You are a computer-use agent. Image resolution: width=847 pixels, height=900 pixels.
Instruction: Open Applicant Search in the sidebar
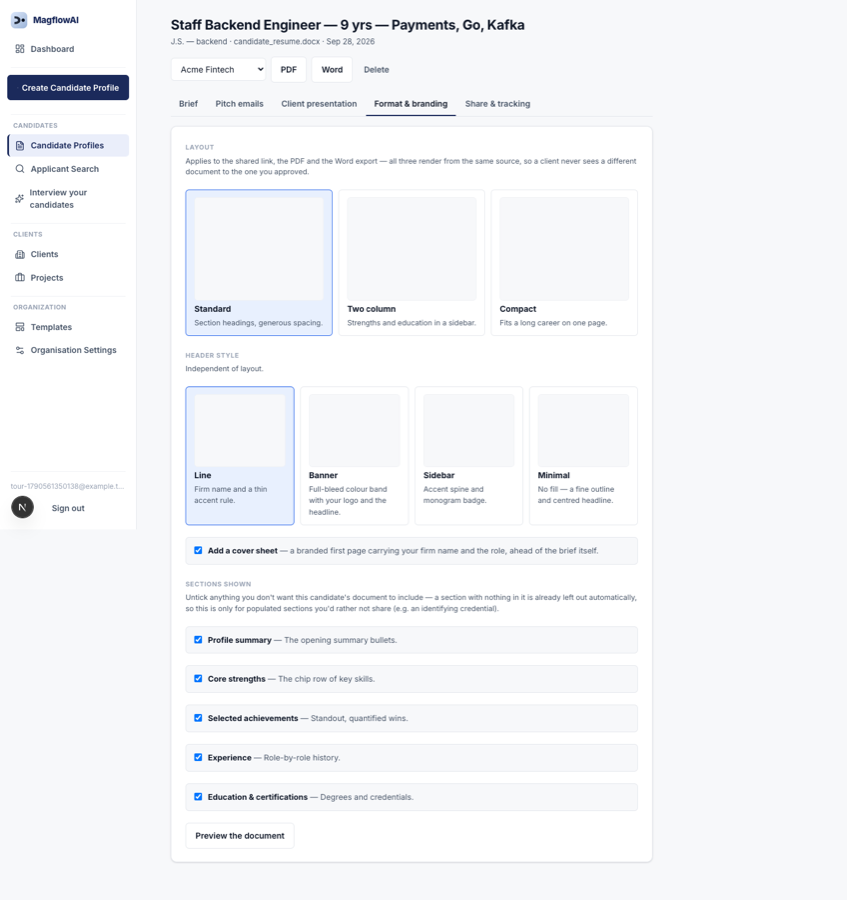(68, 169)
